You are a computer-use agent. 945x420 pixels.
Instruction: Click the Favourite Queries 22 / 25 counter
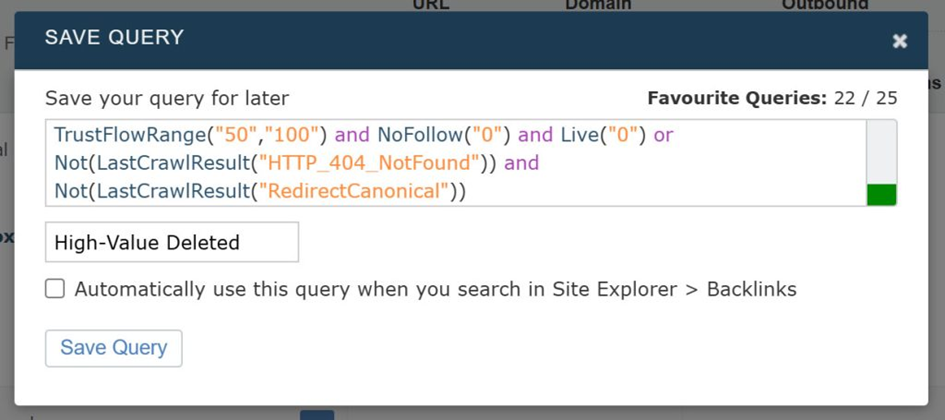click(x=772, y=98)
